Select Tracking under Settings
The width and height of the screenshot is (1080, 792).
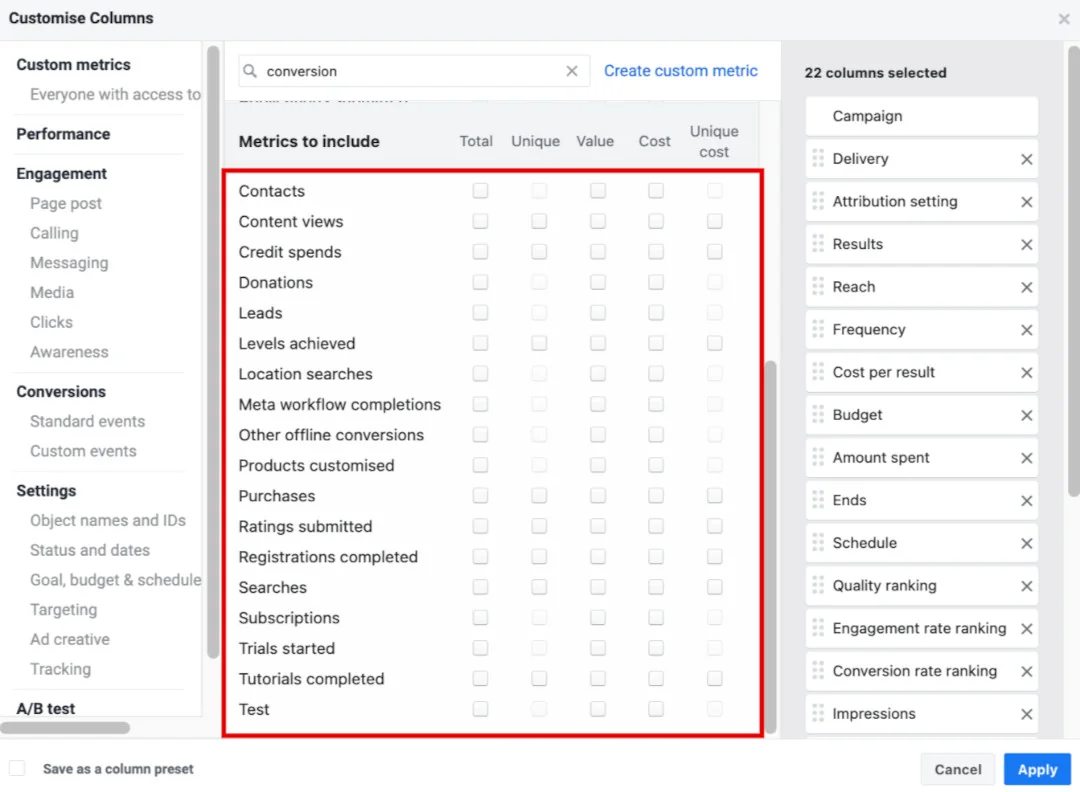point(61,669)
